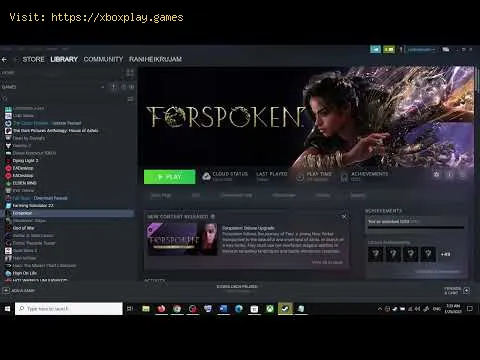Open the Store Page game link

pyautogui.click(x=161, y=196)
